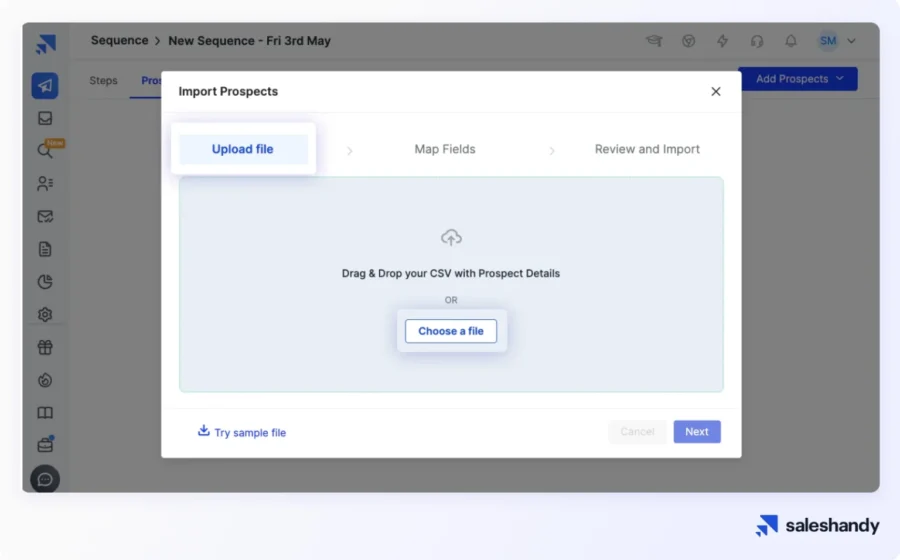Click the graduation cap academy icon
The width and height of the screenshot is (900, 560).
(654, 41)
